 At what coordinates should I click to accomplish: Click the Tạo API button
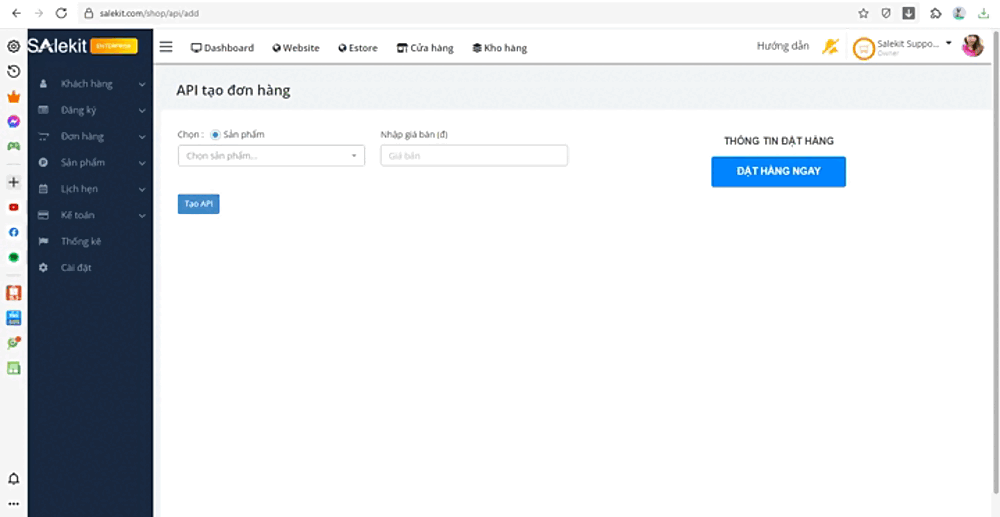point(198,204)
